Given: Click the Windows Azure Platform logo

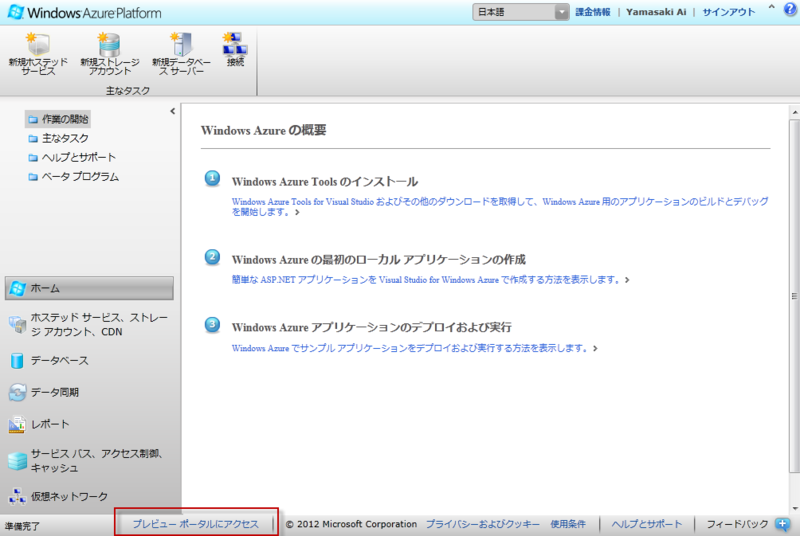Looking at the screenshot, I should 85,12.
